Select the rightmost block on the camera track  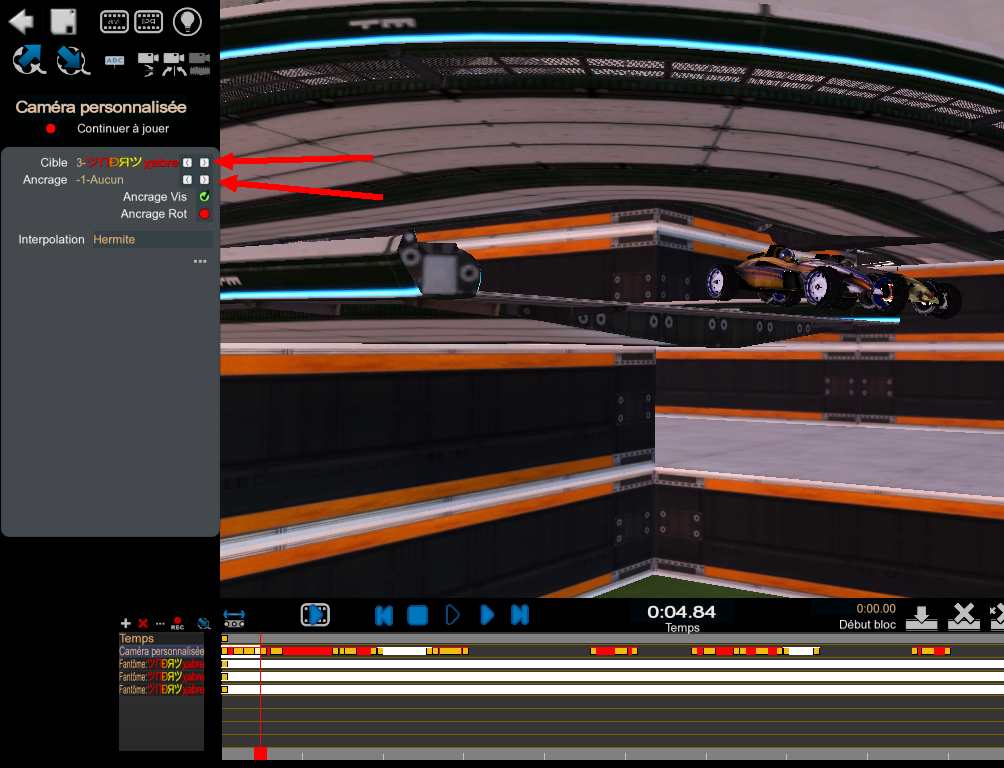tap(931, 651)
